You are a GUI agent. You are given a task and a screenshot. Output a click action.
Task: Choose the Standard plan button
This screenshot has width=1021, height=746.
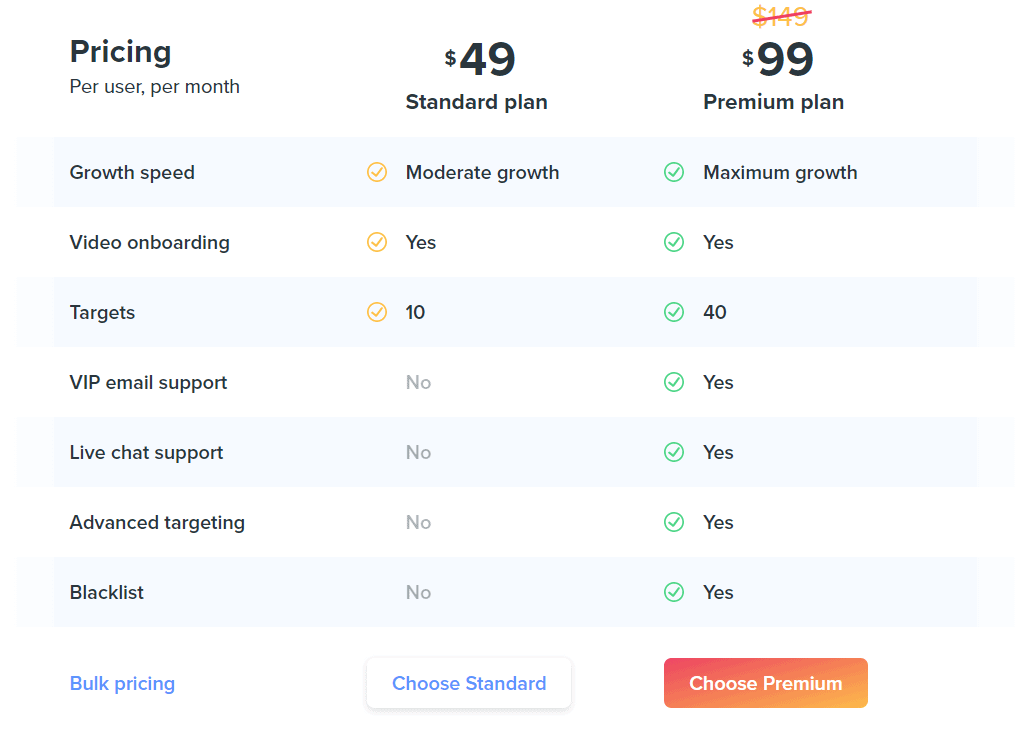tap(469, 683)
